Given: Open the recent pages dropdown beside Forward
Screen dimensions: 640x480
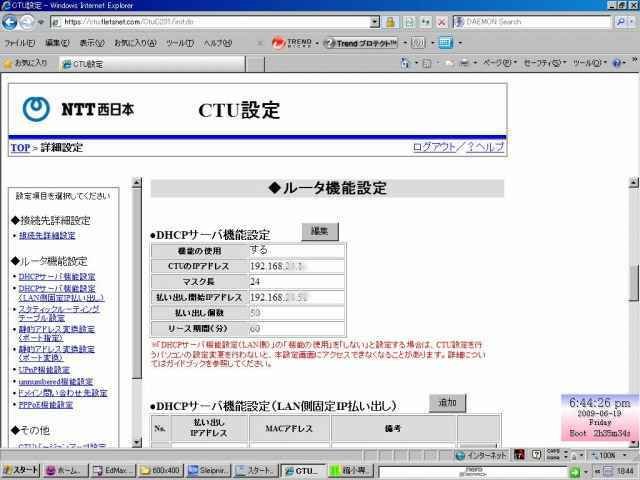Looking at the screenshot, I should point(40,22).
